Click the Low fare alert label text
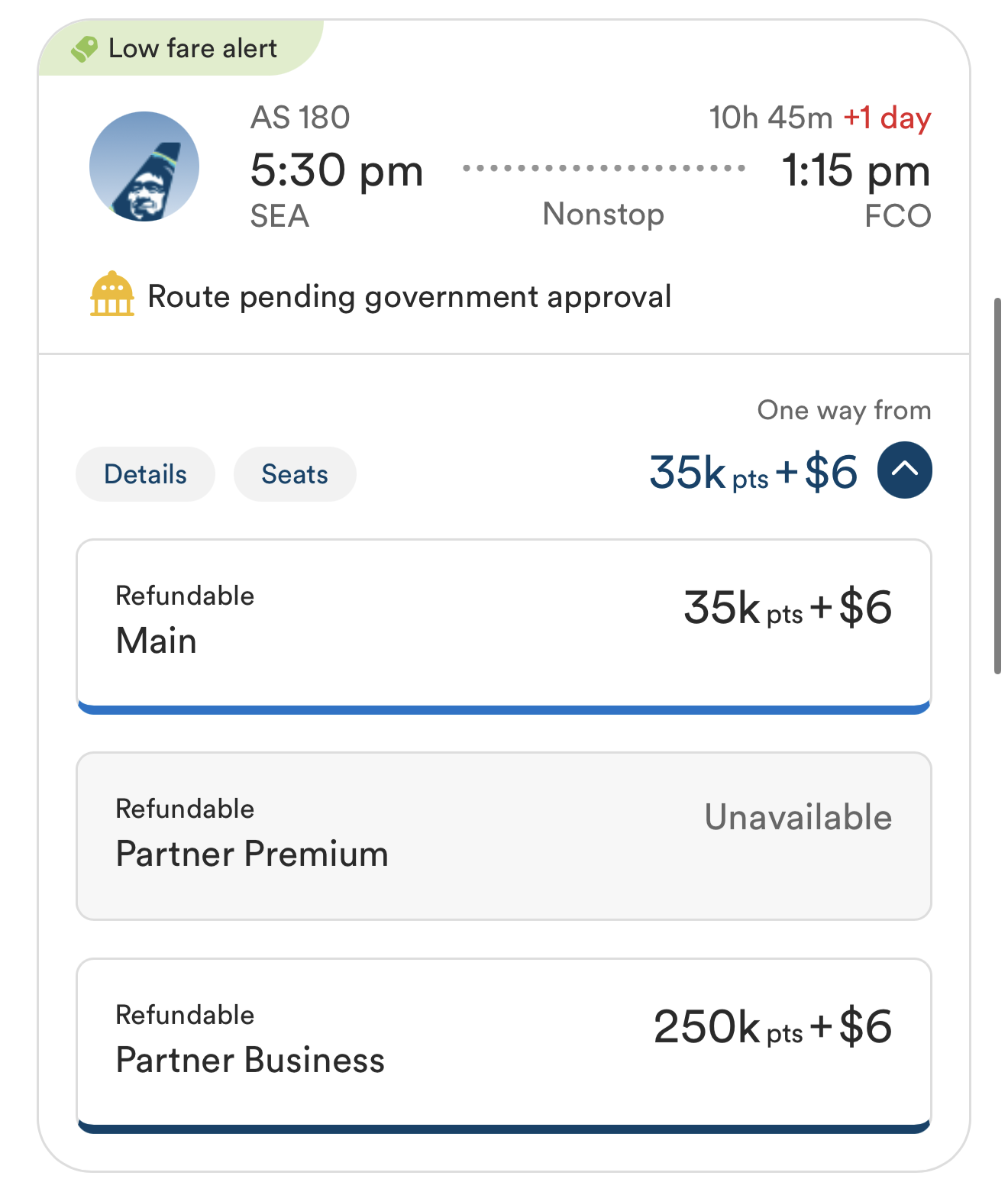The width and height of the screenshot is (1008, 1192). [192, 49]
